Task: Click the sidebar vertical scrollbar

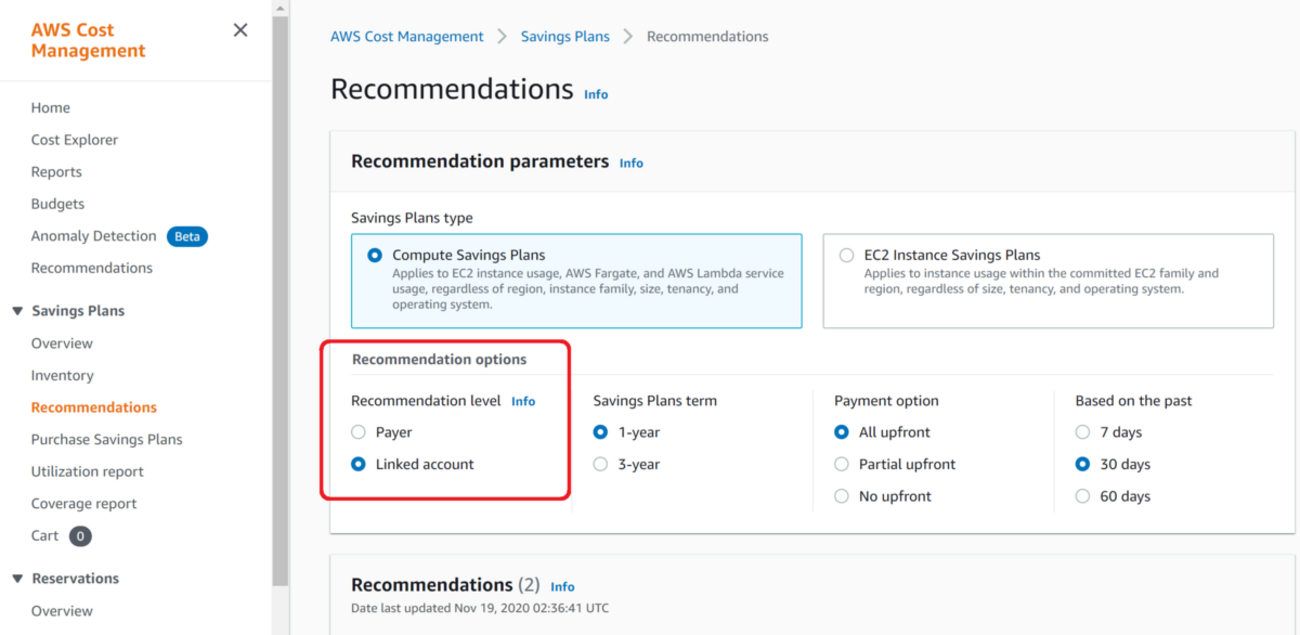Action: (280, 300)
